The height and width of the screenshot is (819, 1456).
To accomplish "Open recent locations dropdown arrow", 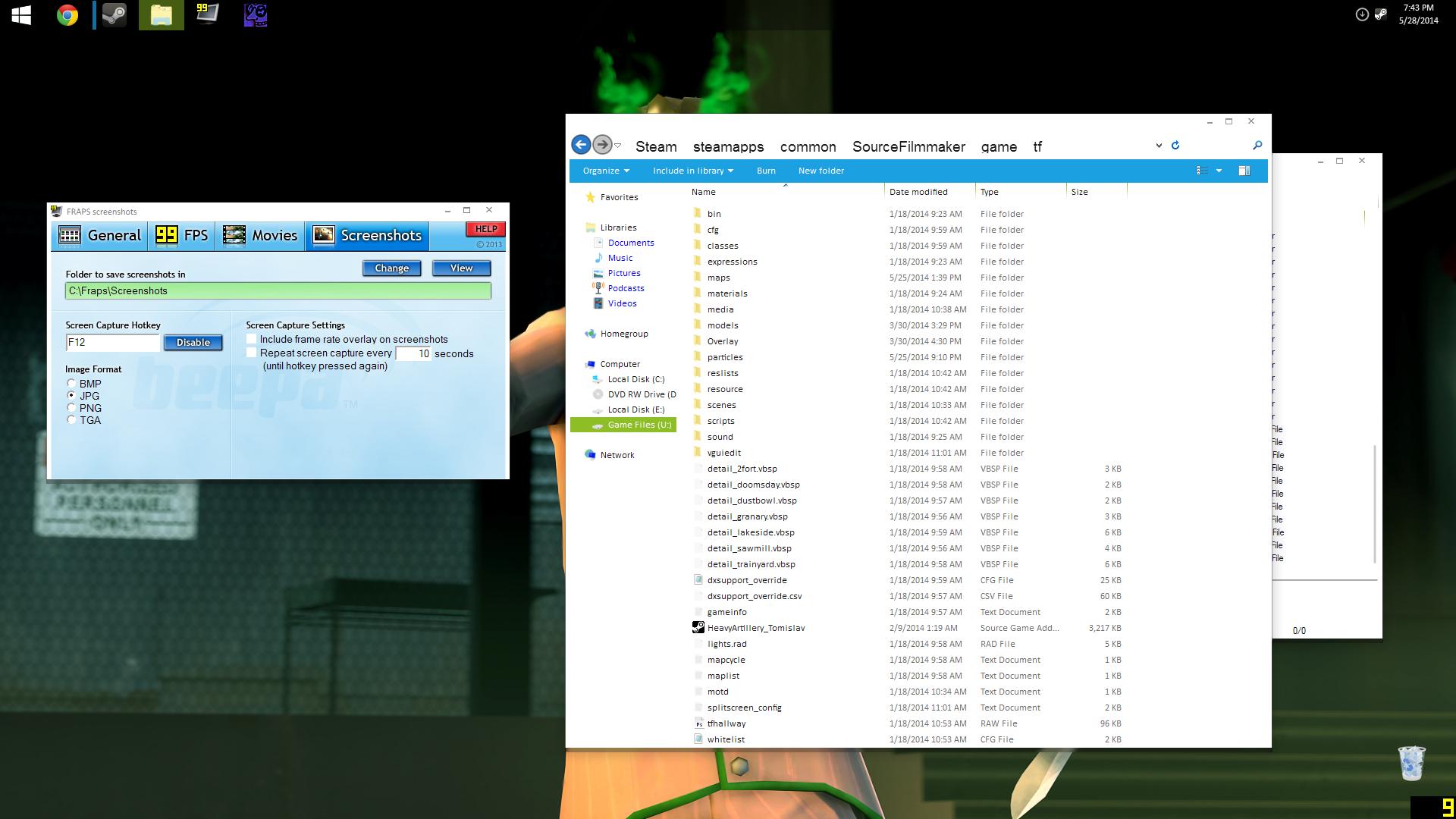I will [618, 145].
